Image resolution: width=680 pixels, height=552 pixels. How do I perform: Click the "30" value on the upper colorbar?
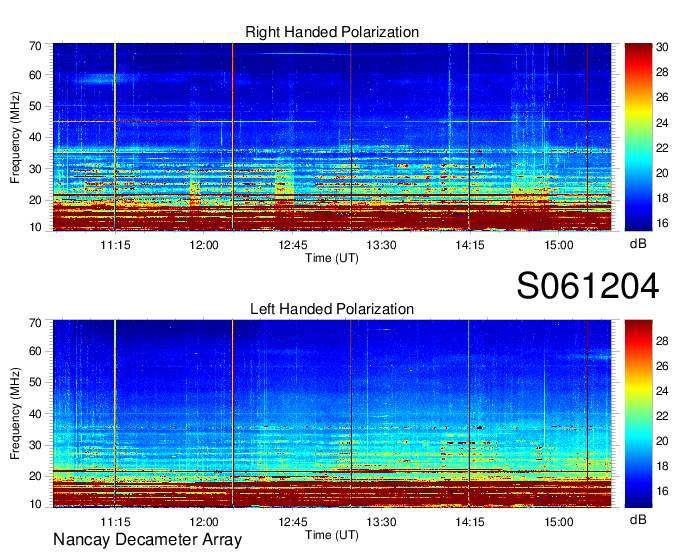click(662, 47)
